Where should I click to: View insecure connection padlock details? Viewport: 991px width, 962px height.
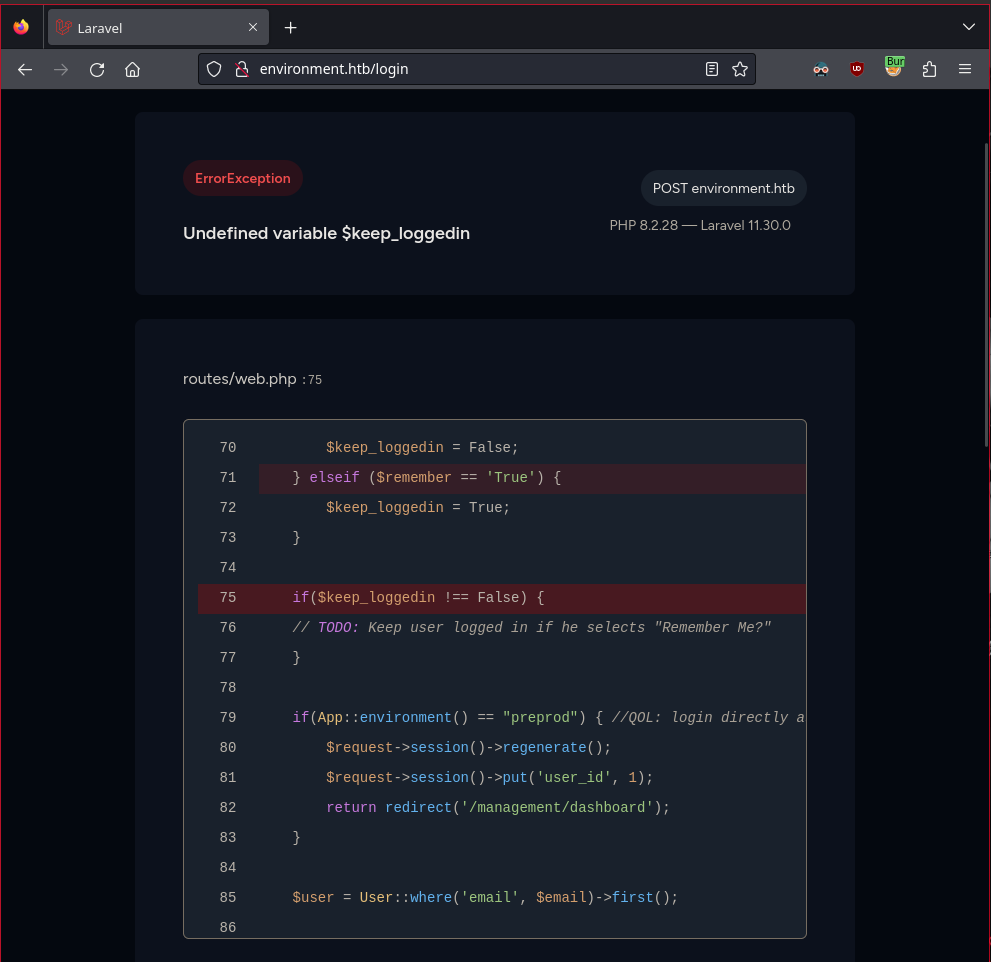(x=241, y=69)
